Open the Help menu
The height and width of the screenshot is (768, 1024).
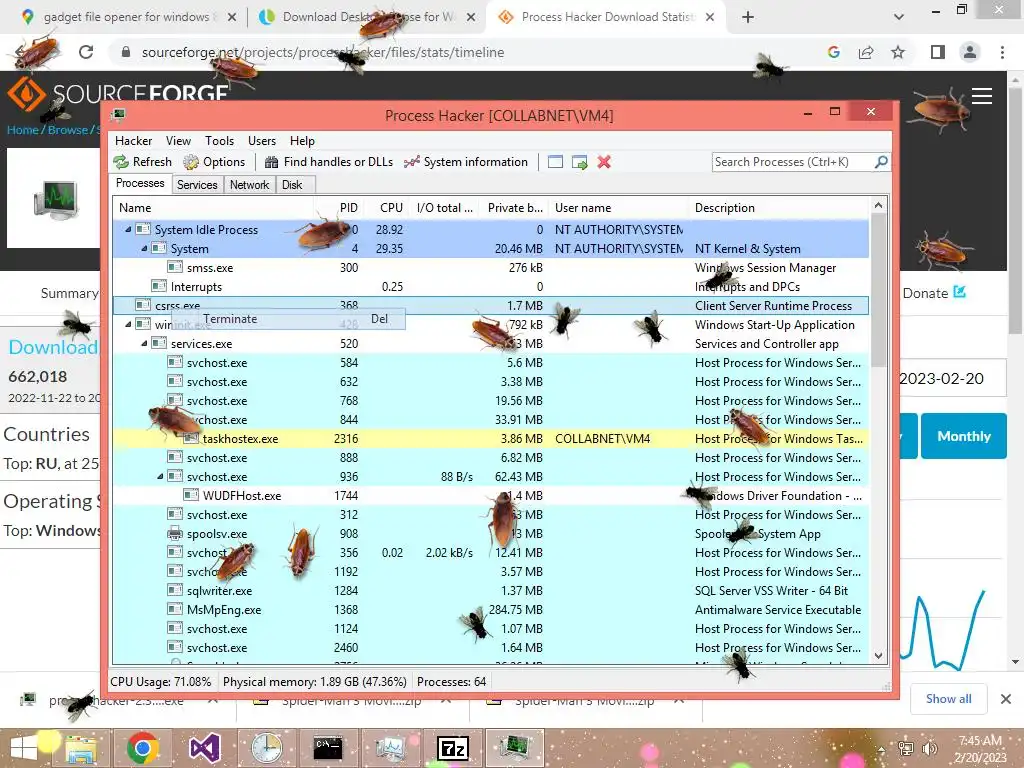[302, 140]
